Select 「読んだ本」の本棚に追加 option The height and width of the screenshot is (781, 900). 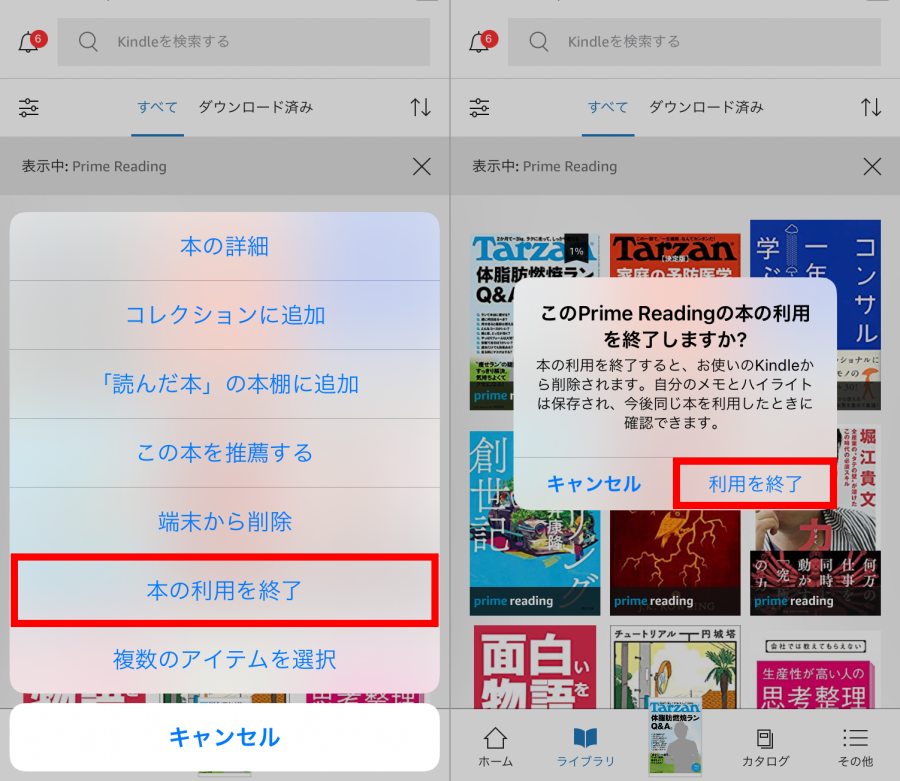(x=224, y=384)
